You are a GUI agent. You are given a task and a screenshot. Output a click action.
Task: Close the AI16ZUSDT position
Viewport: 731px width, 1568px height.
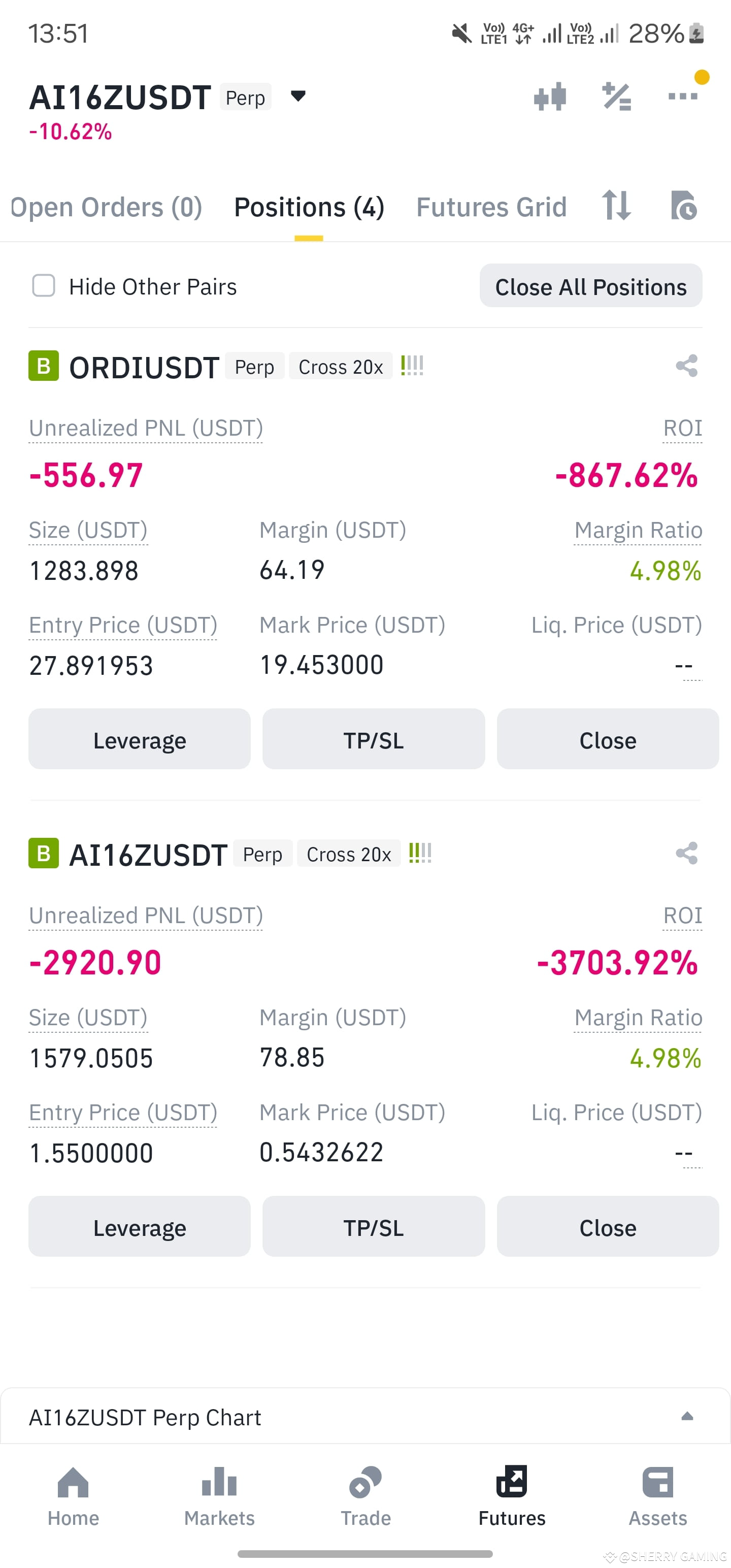tap(608, 1226)
